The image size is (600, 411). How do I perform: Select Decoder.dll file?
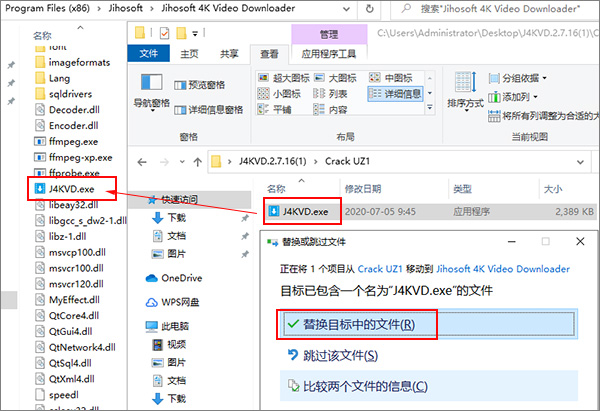click(67, 110)
